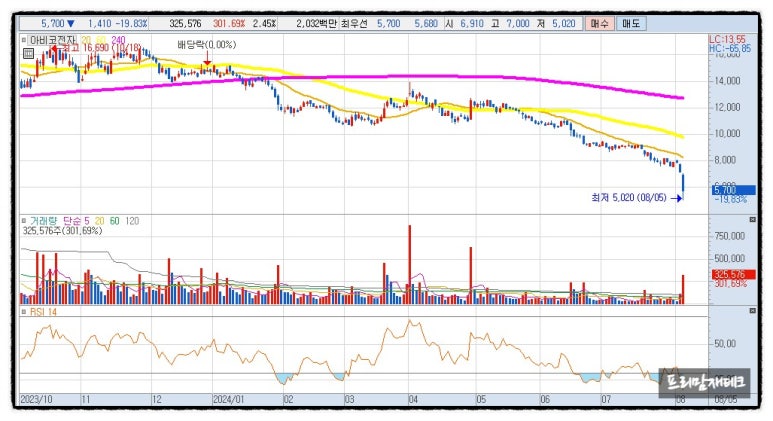This screenshot has height=421, width=773.
Task: Click the current price 5,700 in header
Action: coord(53,24)
